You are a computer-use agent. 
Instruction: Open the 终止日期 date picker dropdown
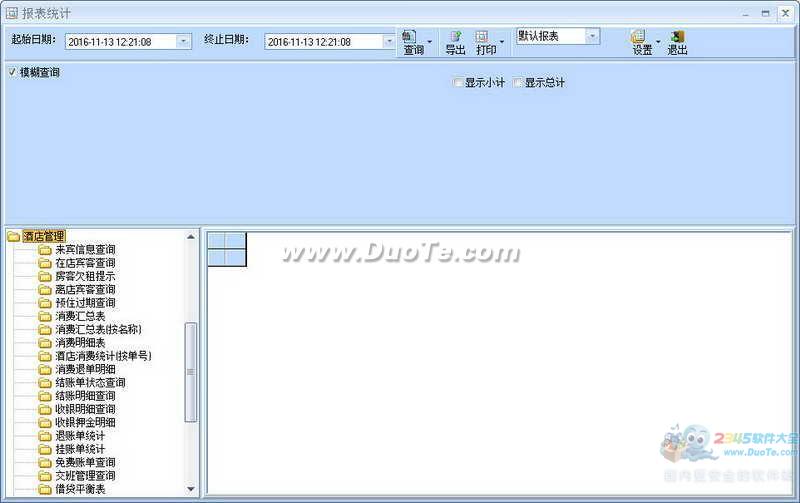(389, 42)
